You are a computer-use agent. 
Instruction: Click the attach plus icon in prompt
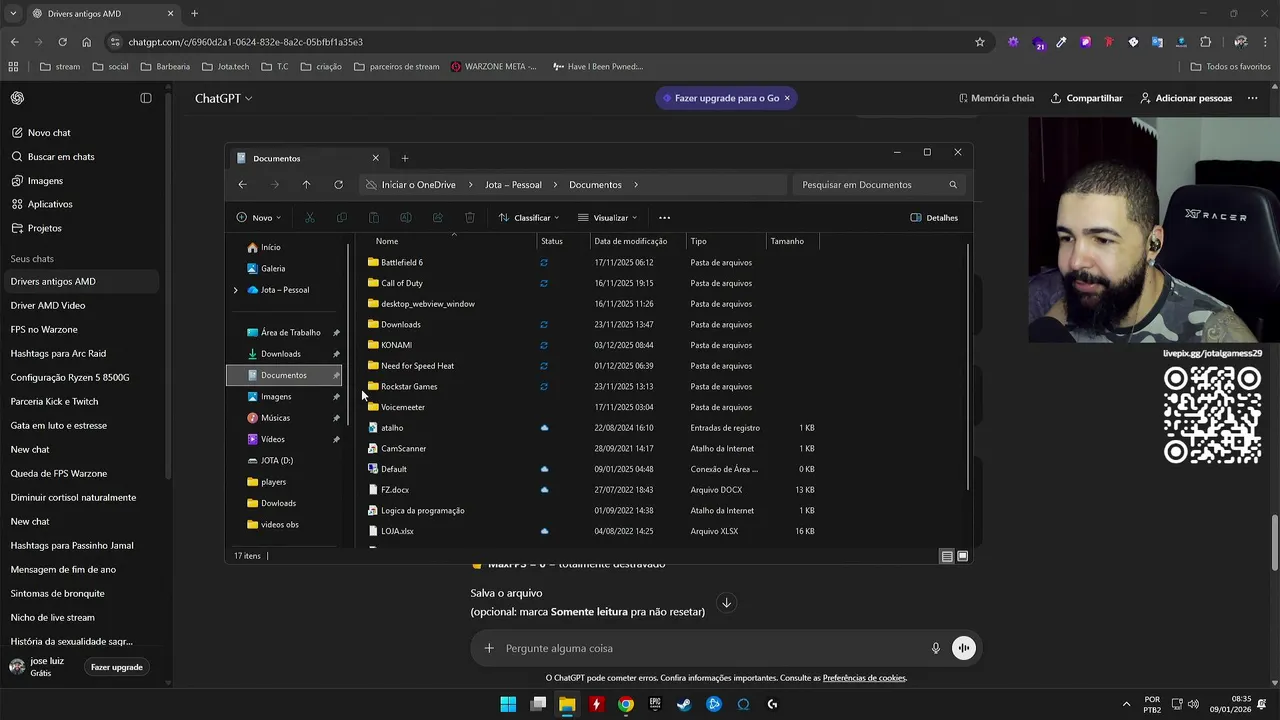click(489, 648)
